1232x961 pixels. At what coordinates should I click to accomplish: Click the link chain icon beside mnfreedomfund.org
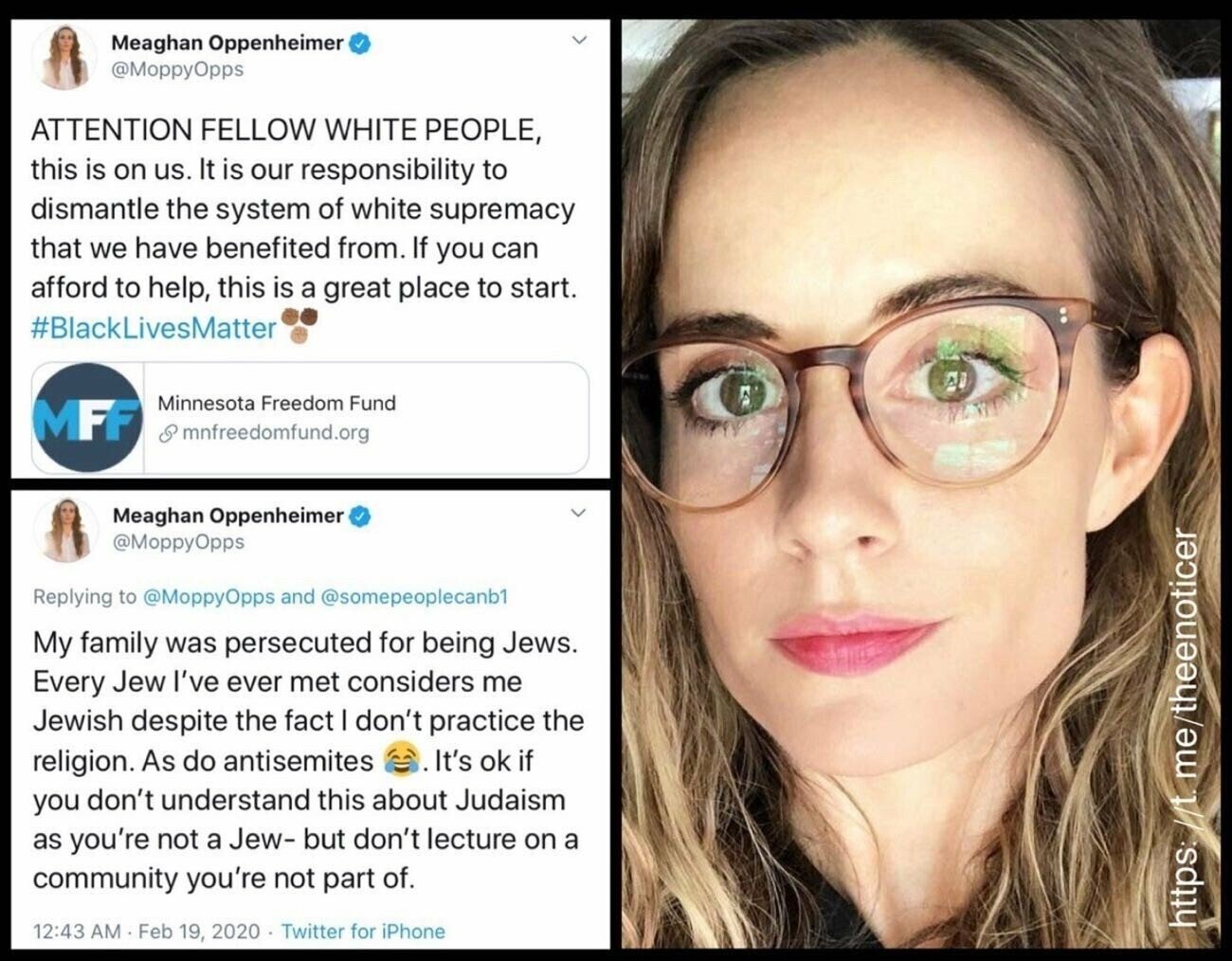tap(168, 433)
